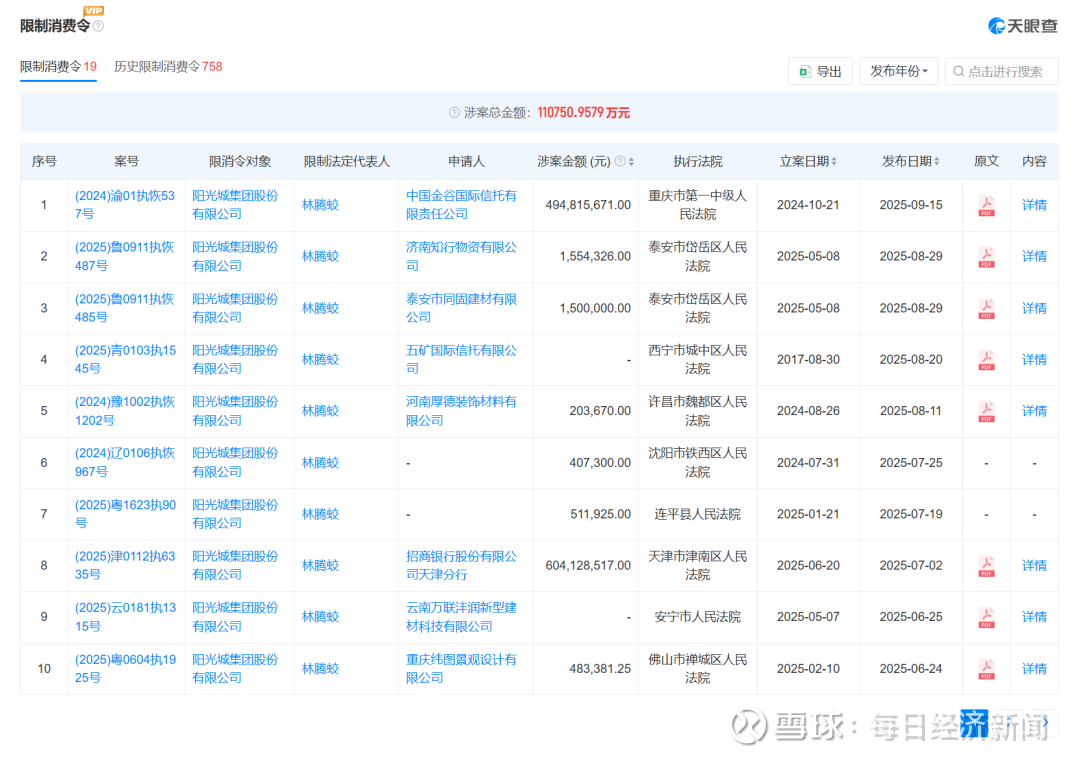Viewport: 1080px width, 760px height.
Task: Open applicant 招商银行股份有限公司天津分行
Action: pyautogui.click(x=461, y=566)
